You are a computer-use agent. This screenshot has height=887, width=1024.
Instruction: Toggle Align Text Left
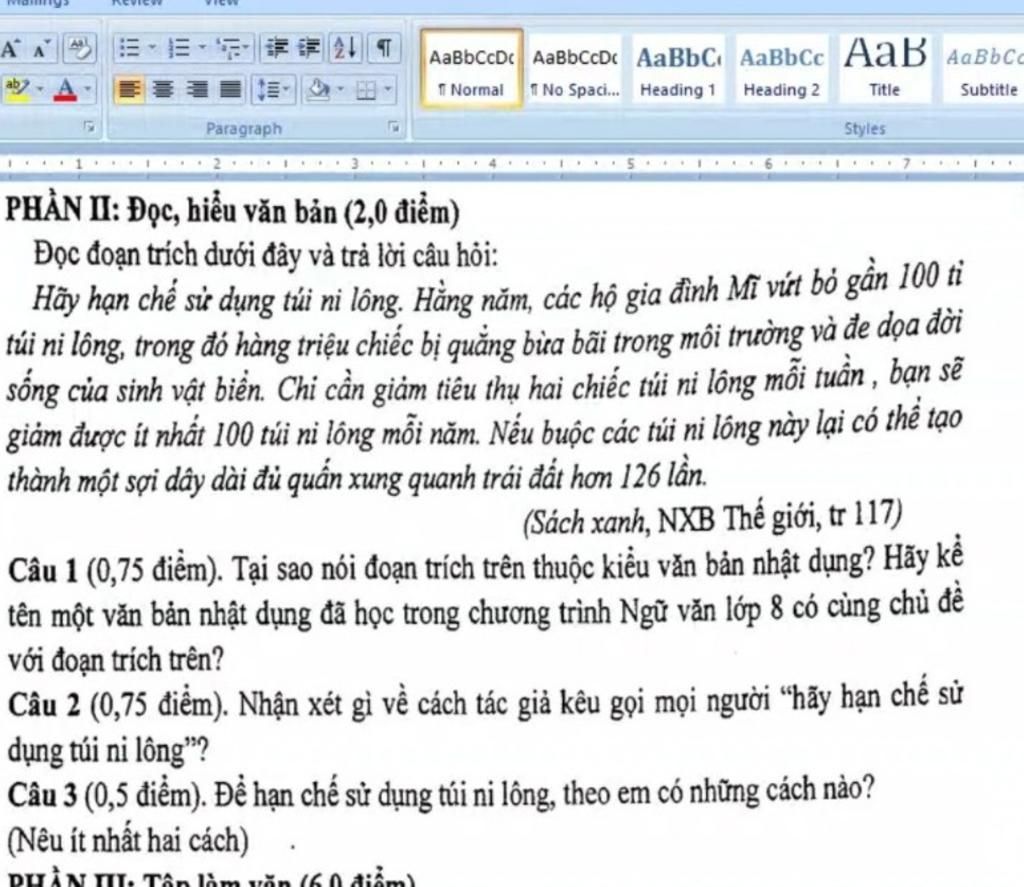[130, 89]
